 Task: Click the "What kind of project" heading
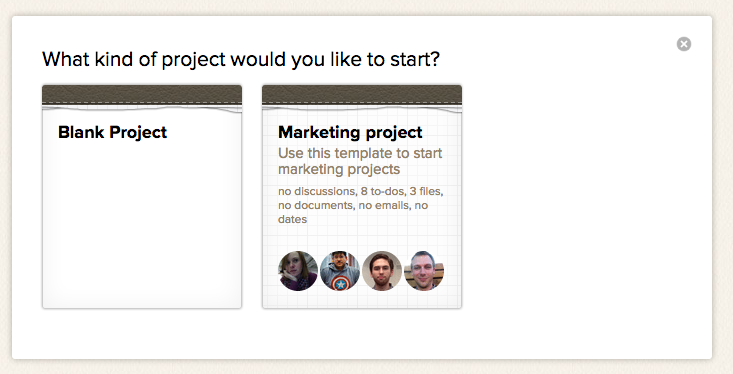[x=241, y=59]
